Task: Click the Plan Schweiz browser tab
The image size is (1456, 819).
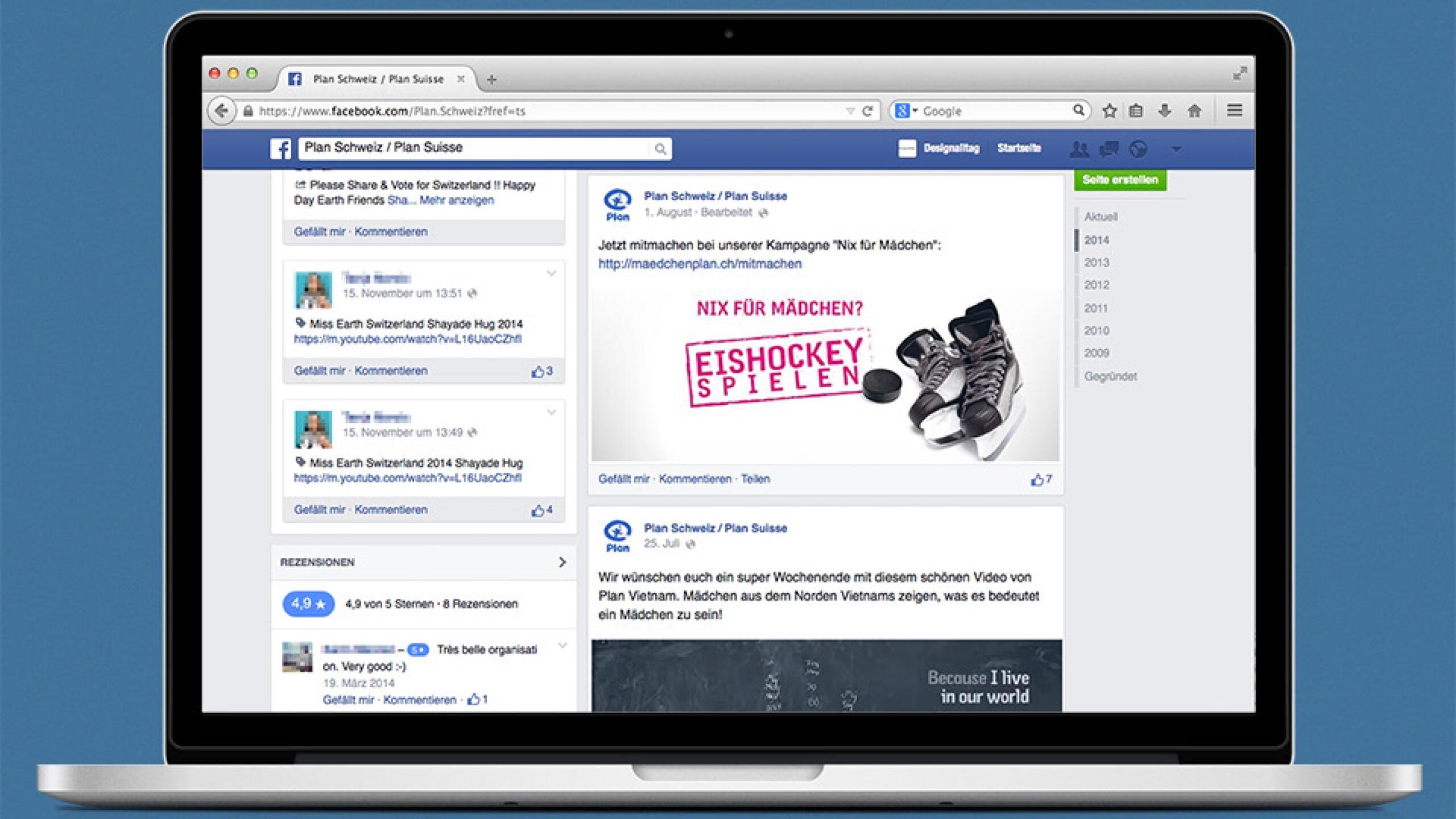Action: click(378, 79)
